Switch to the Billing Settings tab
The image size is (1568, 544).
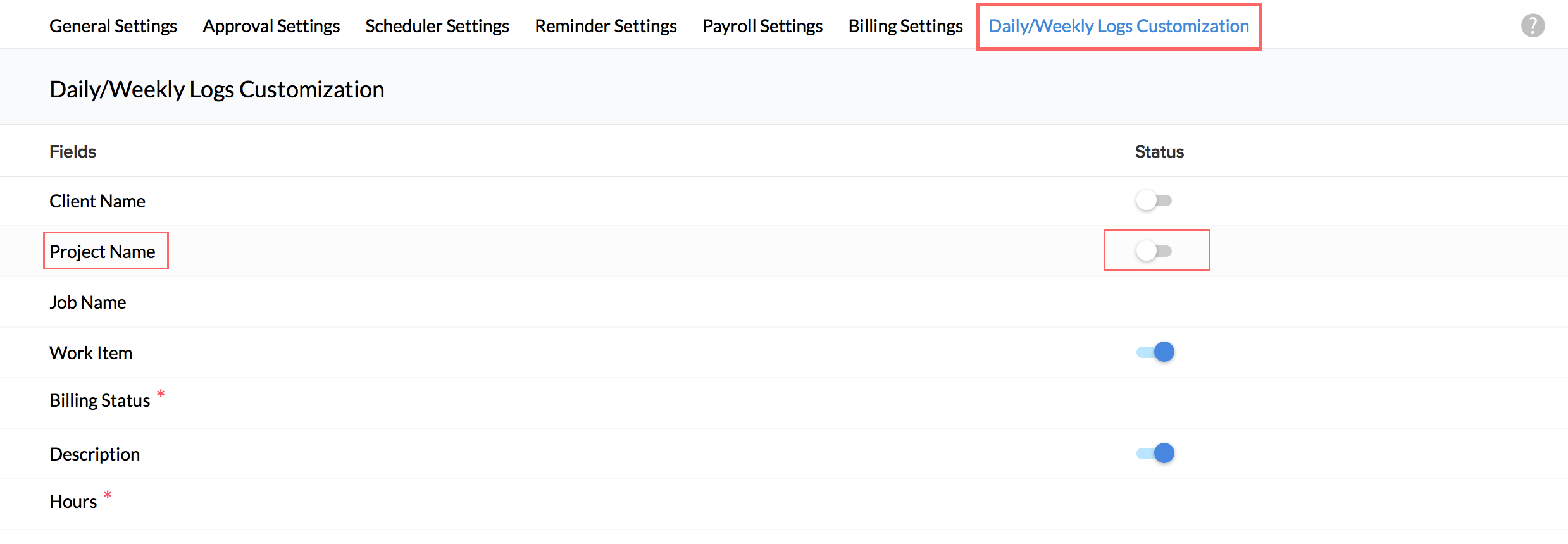pos(905,26)
